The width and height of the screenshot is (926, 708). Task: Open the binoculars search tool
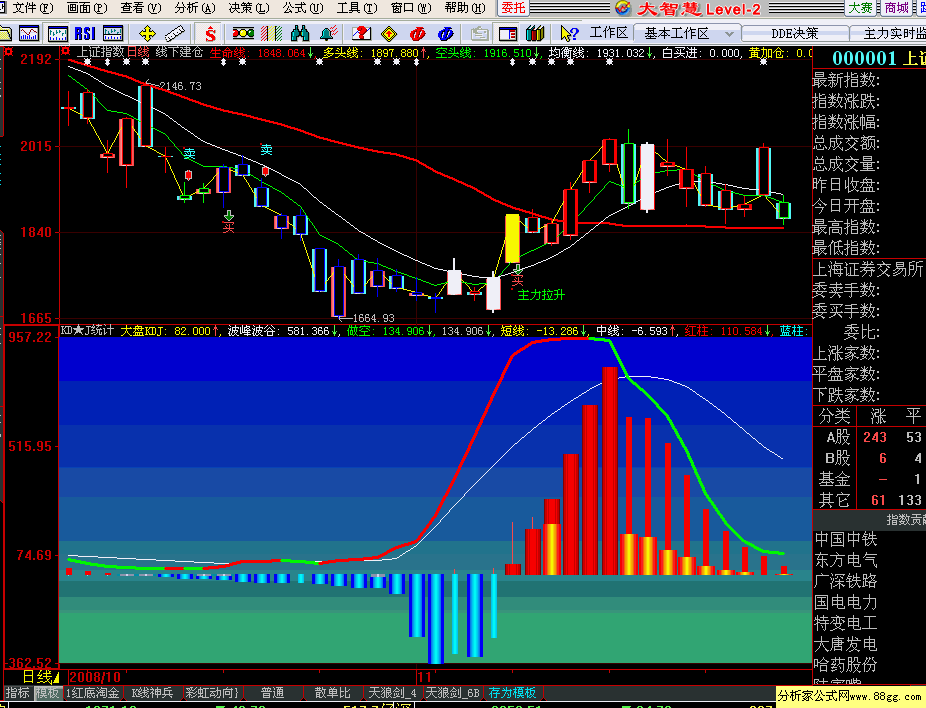pyautogui.click(x=300, y=34)
